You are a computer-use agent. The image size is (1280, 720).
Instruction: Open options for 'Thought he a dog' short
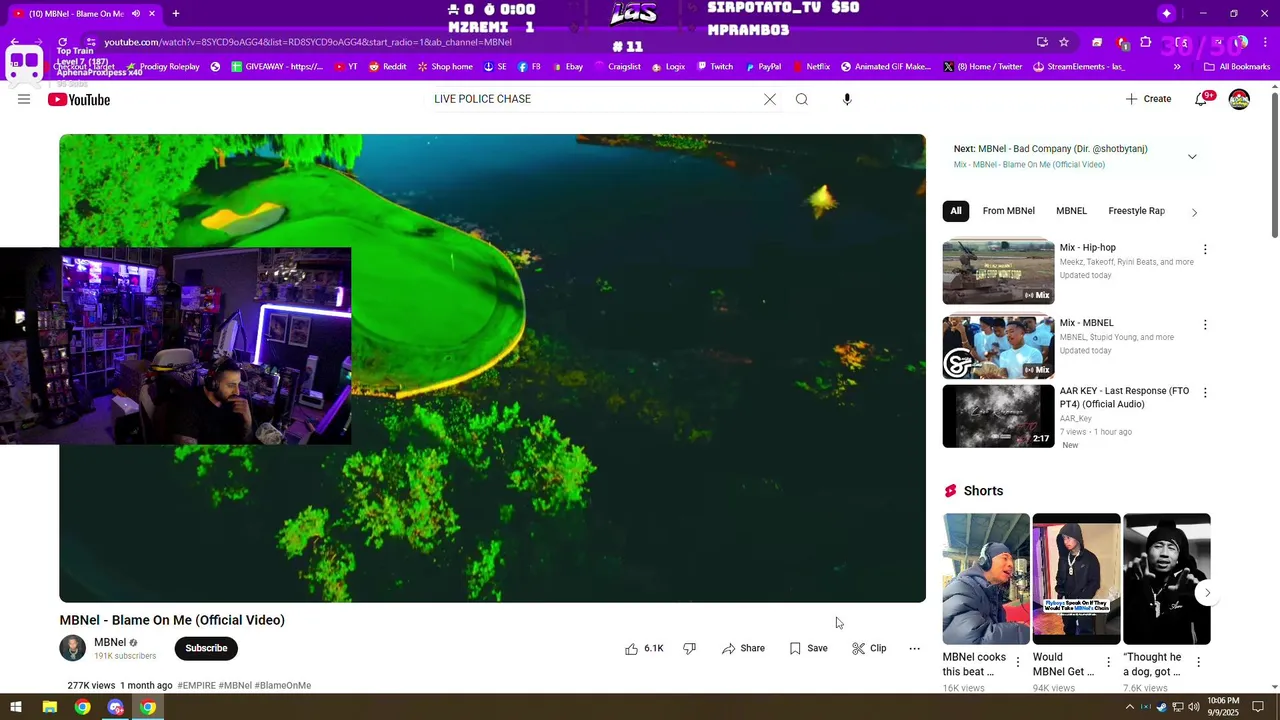point(1198,662)
